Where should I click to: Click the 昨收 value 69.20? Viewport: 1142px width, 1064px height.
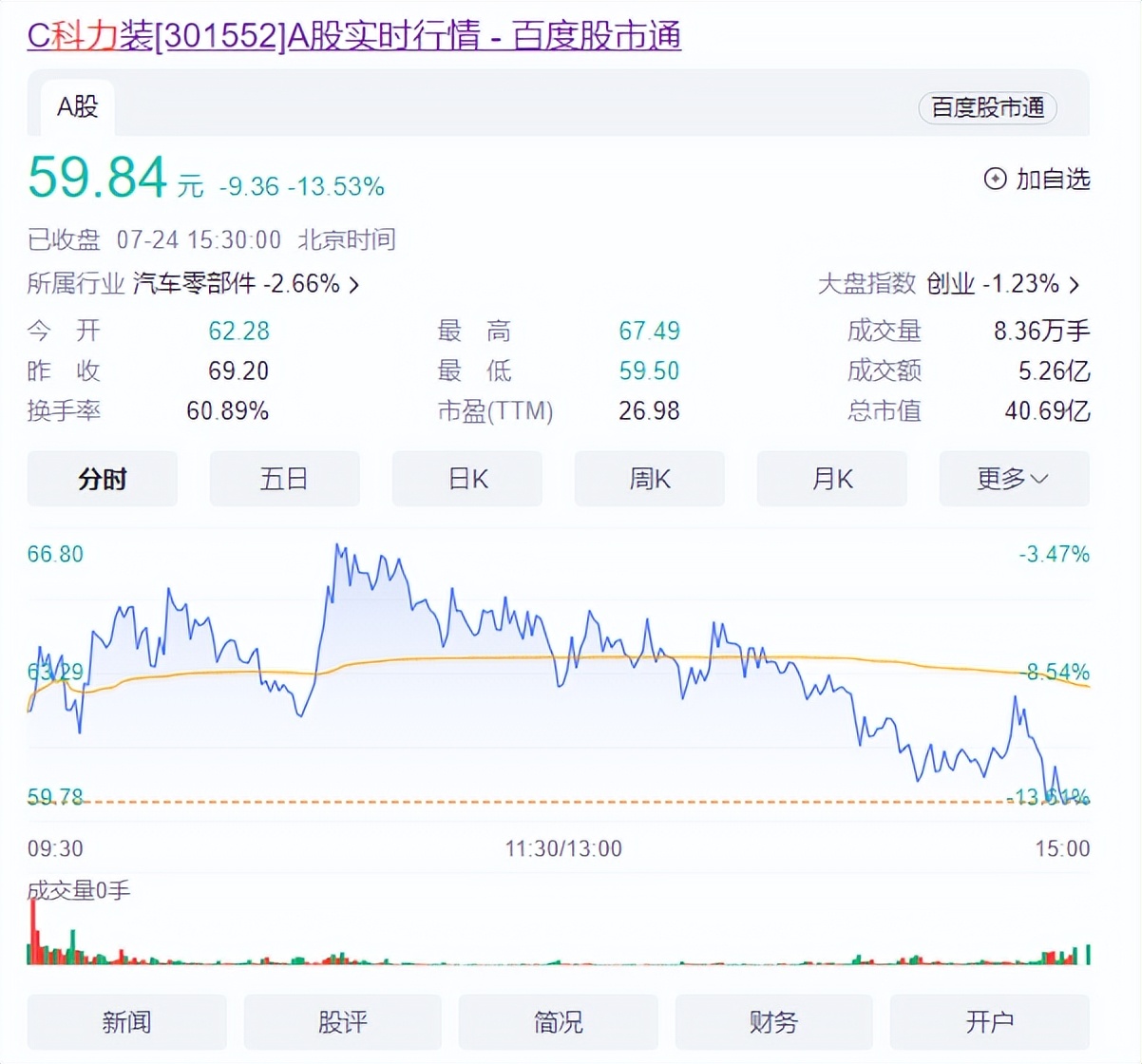(x=238, y=370)
